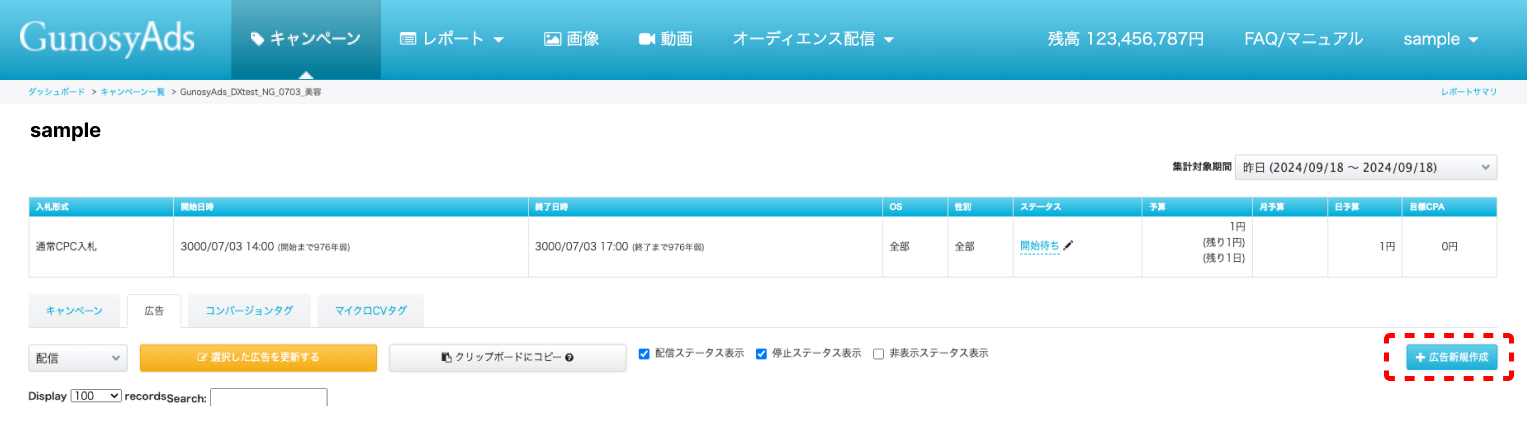The height and width of the screenshot is (431, 1527).
Task: Switch to the コンバージョンタグ tab
Action: 250,311
